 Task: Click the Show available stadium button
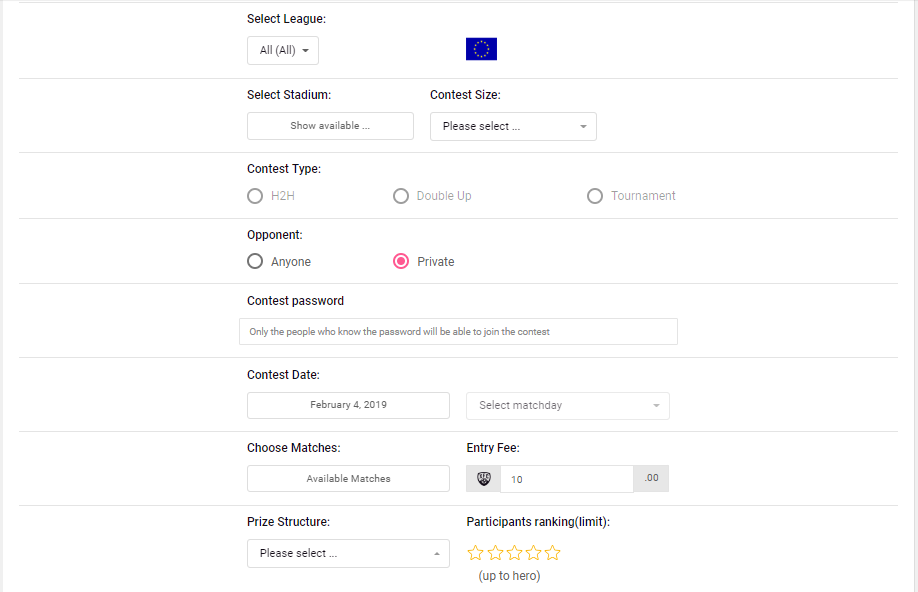click(x=330, y=126)
